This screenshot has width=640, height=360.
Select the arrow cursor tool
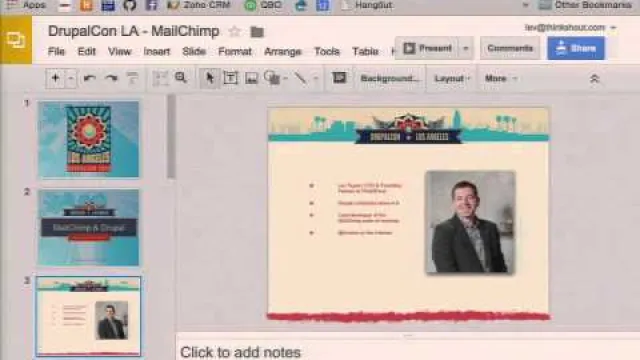[210, 78]
